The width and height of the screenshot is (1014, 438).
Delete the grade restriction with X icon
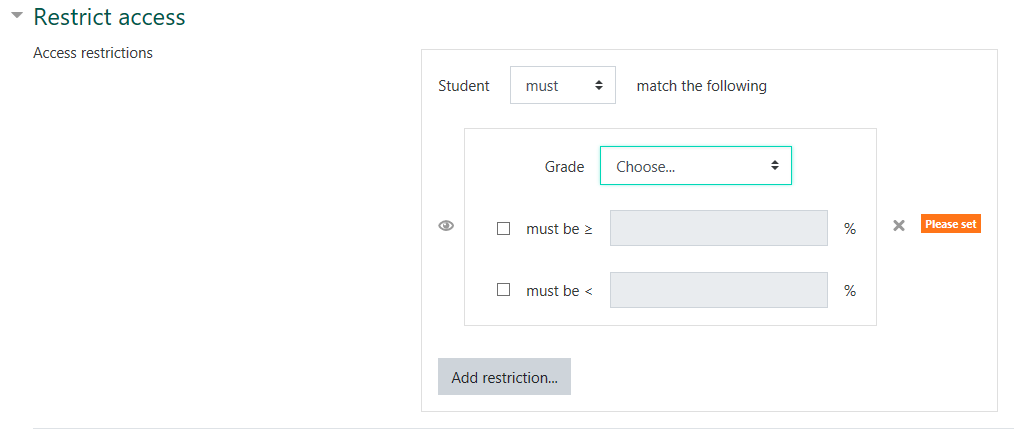(899, 226)
